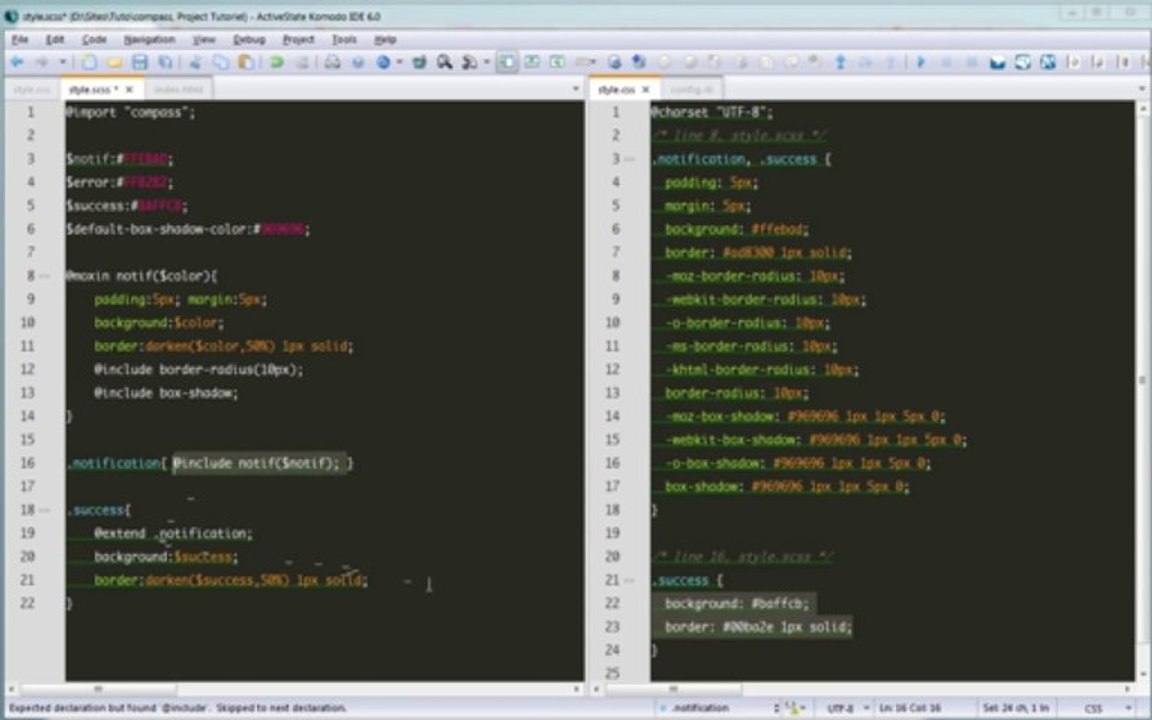Collapse the .notification, .success rule on line 3 of style.css
The width and height of the screenshot is (1152, 720).
[630, 159]
